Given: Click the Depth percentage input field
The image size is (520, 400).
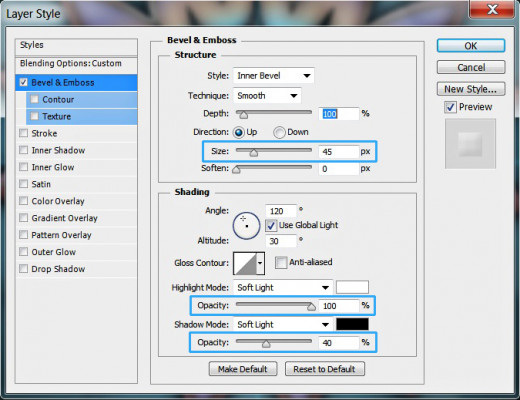Looking at the screenshot, I should pyautogui.click(x=339, y=114).
